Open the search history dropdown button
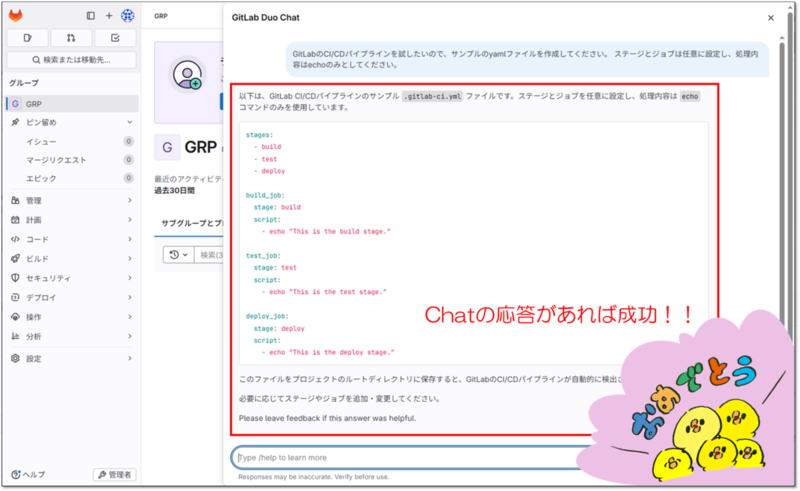 point(179,254)
